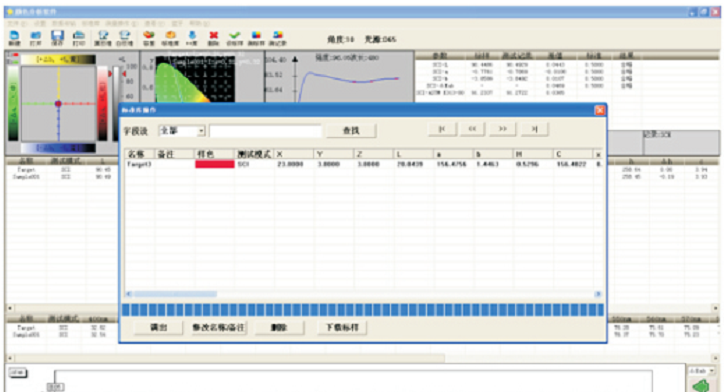Click the 测试模式 column header in dialog
This screenshot has height=392, width=724.
tap(254, 154)
